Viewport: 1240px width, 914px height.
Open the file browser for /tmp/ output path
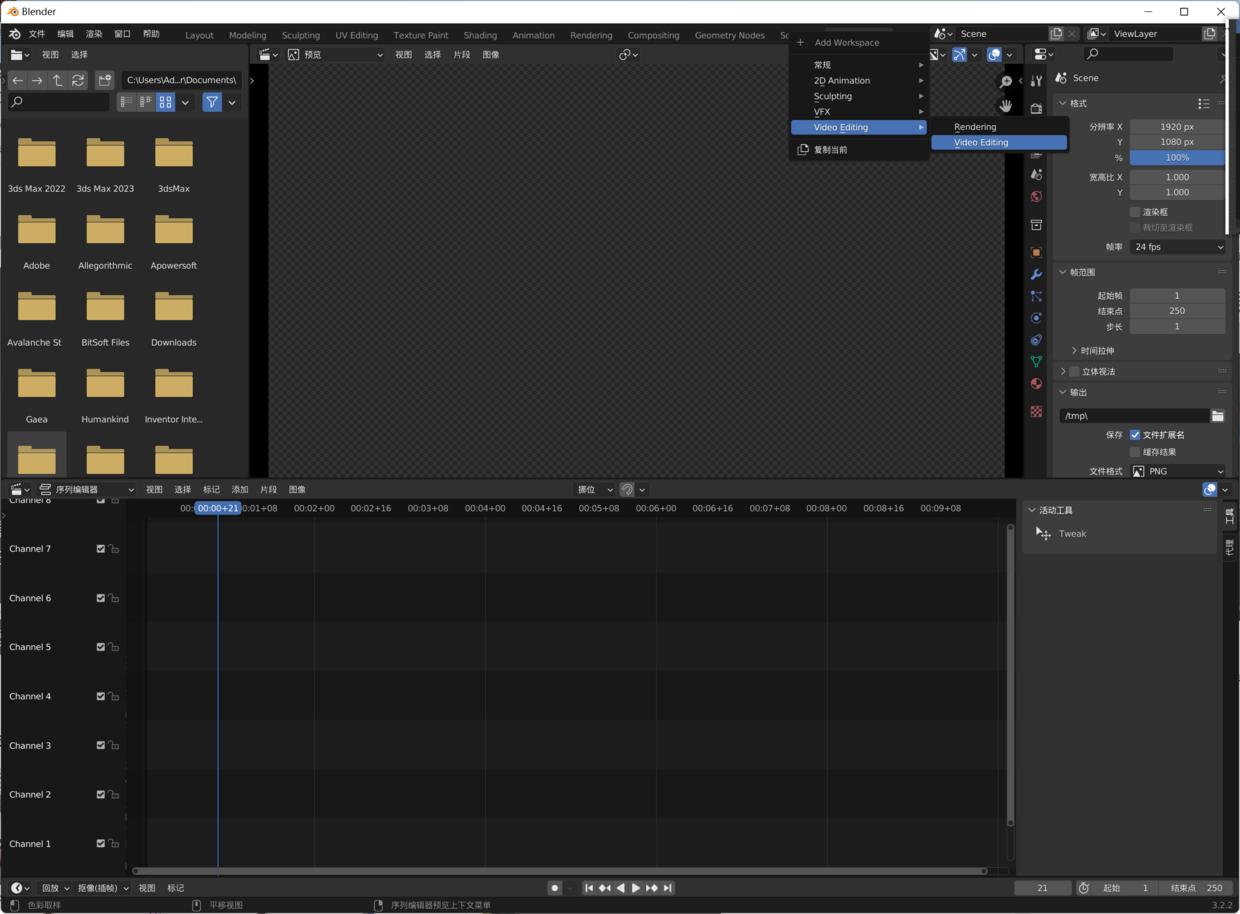[x=1218, y=415]
